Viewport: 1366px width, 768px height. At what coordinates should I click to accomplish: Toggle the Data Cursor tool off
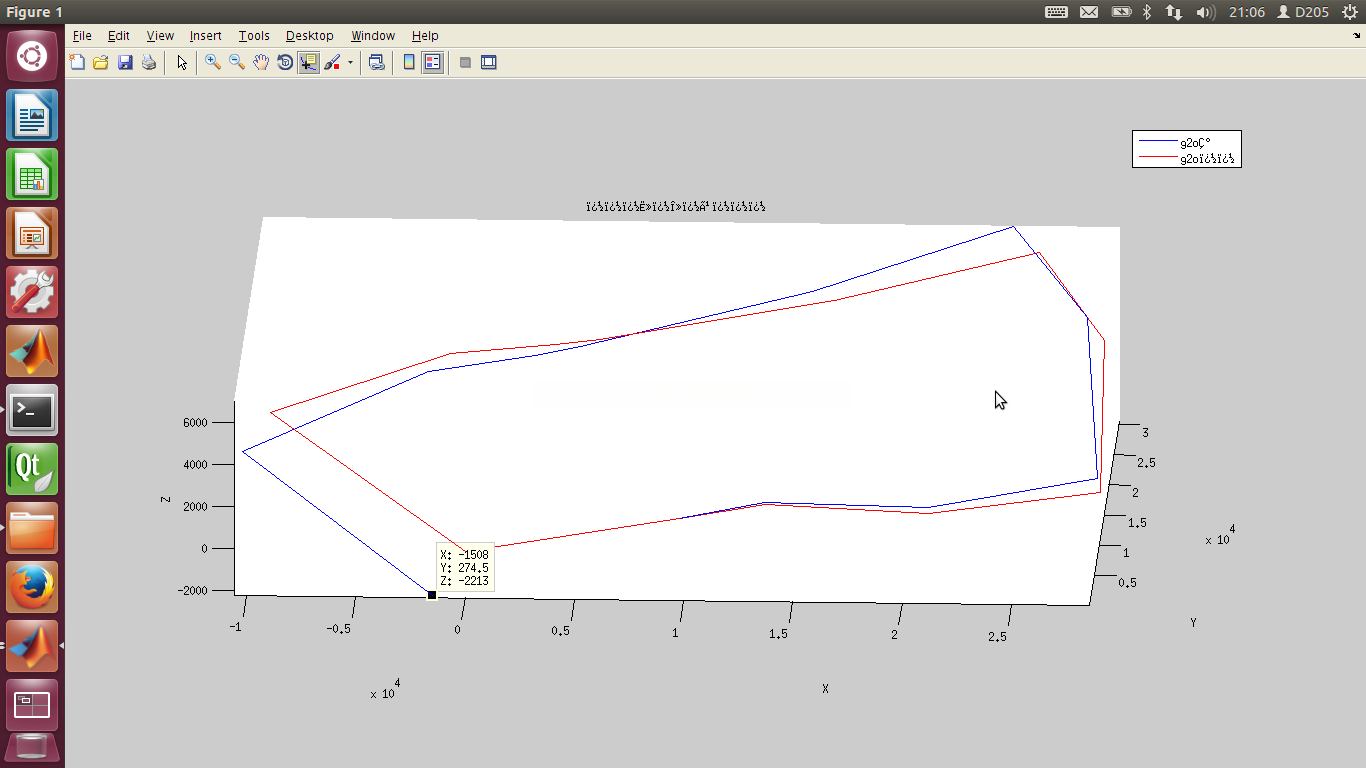pos(309,62)
